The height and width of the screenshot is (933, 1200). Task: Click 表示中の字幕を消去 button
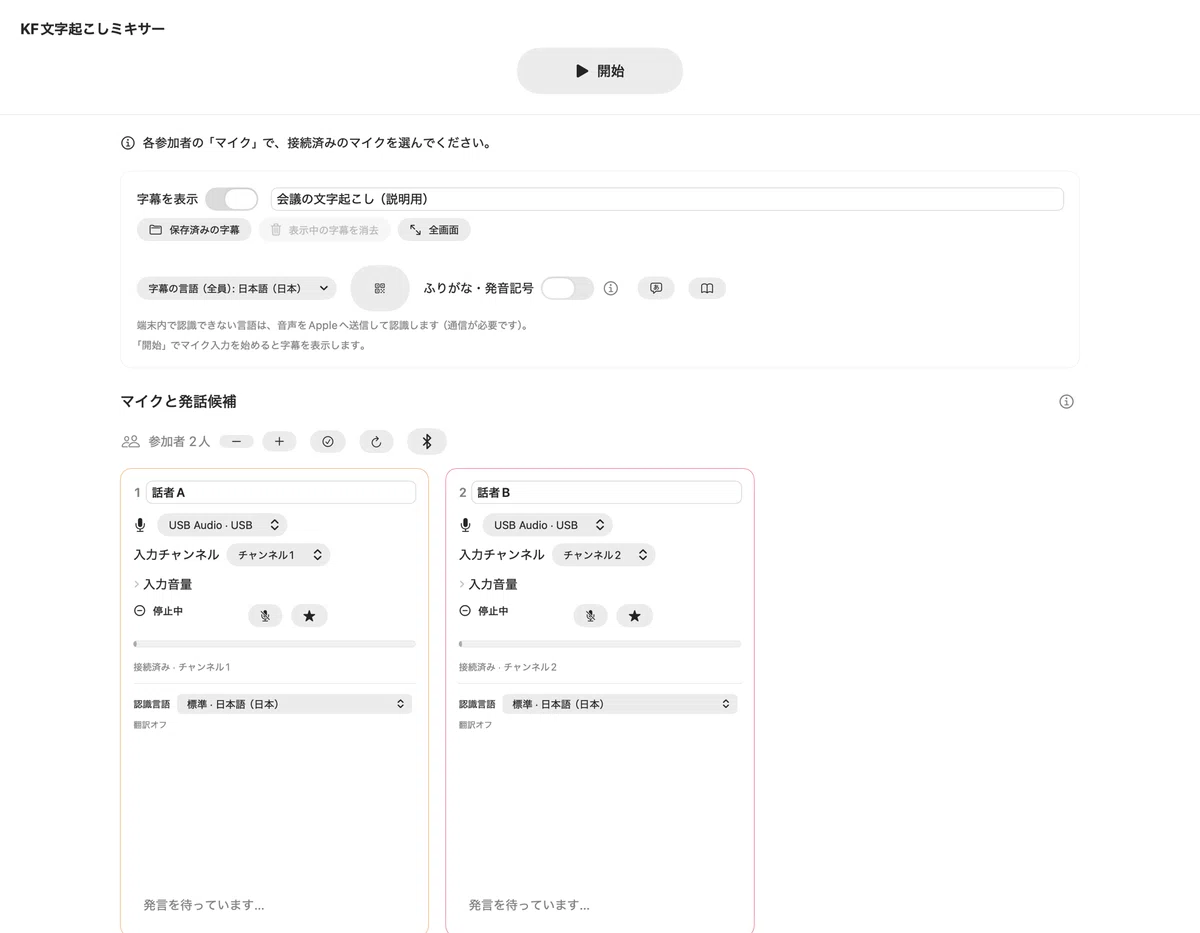pyautogui.click(x=324, y=230)
